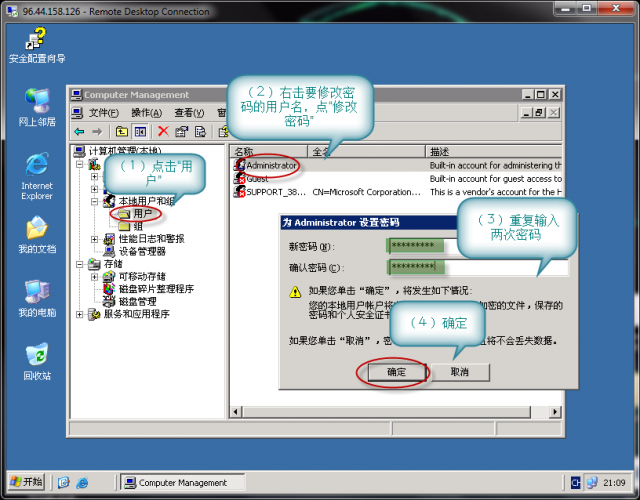This screenshot has height=500, width=640.
Task: Open 网上邻居 desktop icon
Action: [37, 107]
